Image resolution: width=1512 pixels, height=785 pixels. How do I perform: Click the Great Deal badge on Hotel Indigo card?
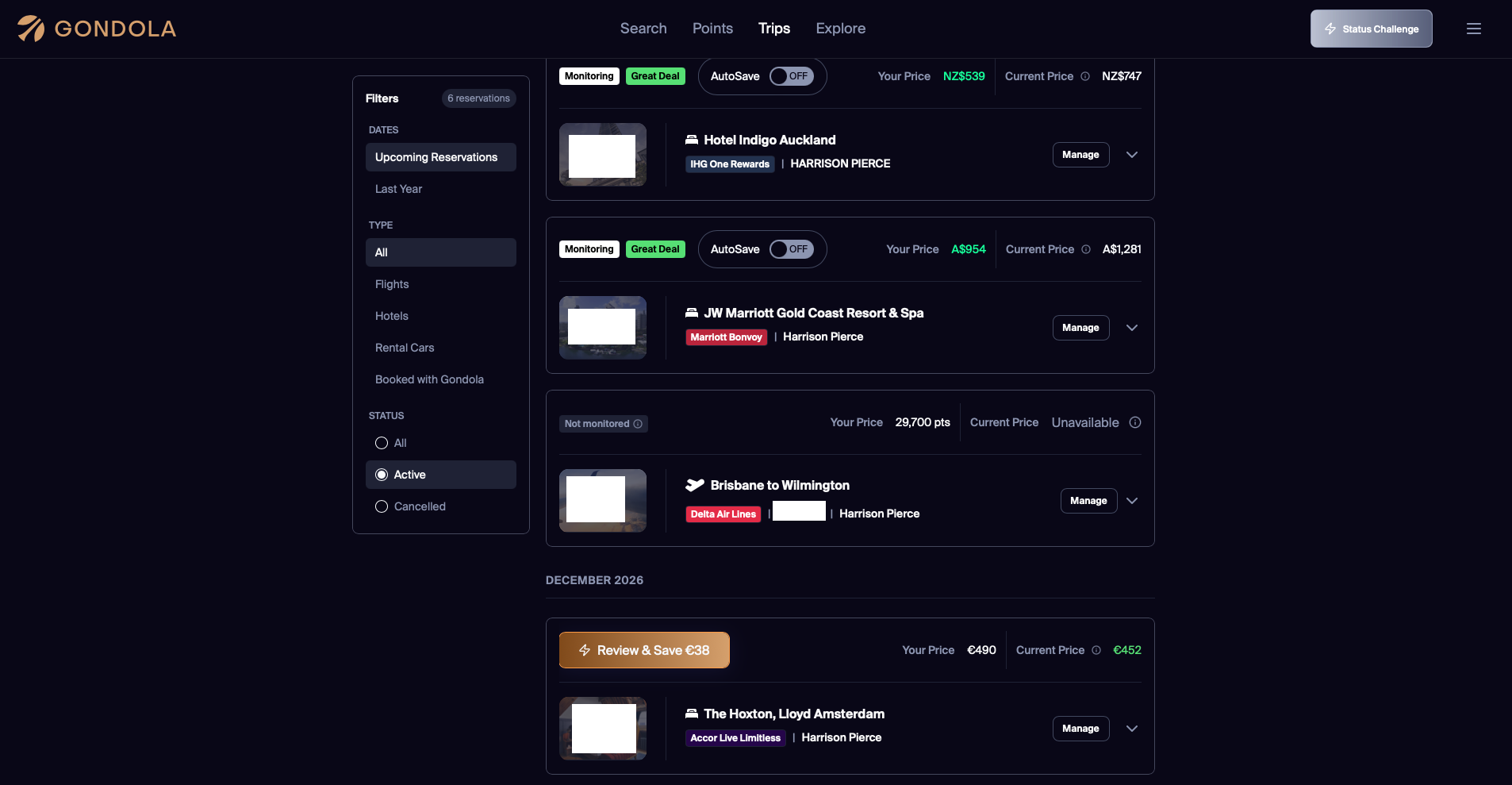coord(655,76)
